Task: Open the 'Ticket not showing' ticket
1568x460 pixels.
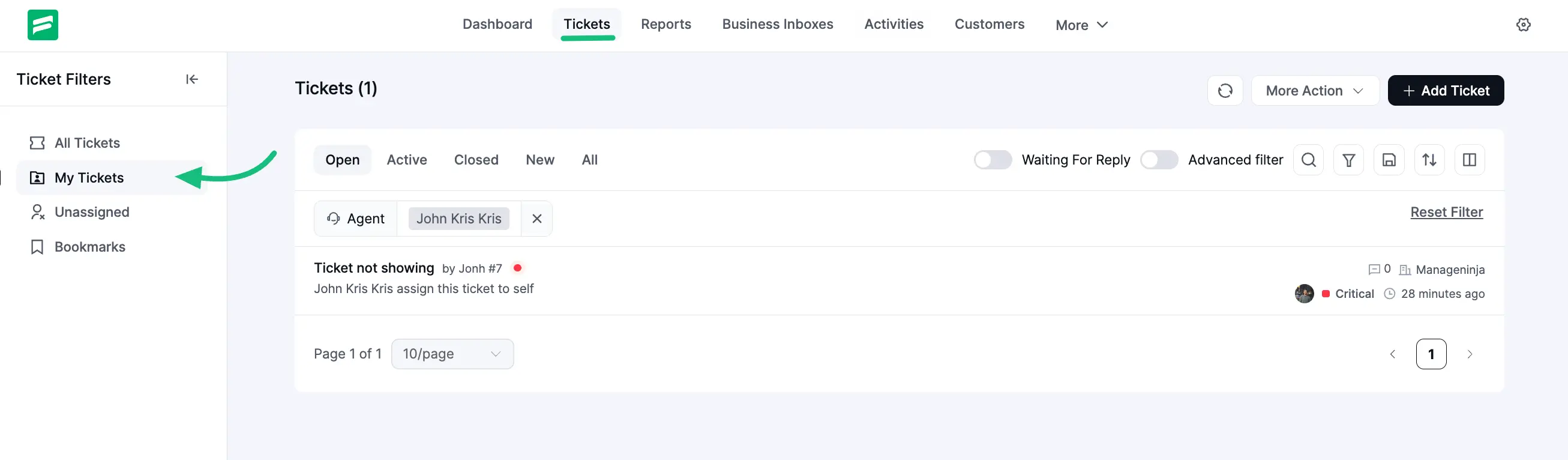Action: (374, 268)
